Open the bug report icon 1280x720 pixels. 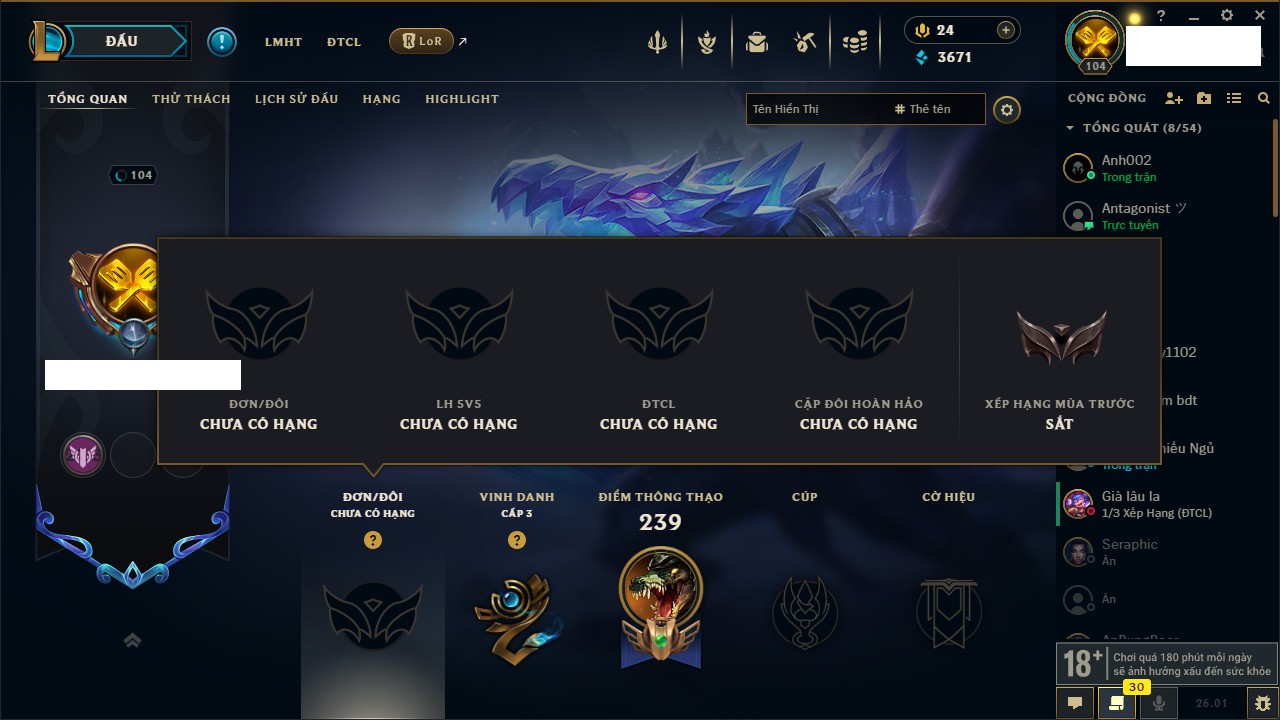(1262, 703)
